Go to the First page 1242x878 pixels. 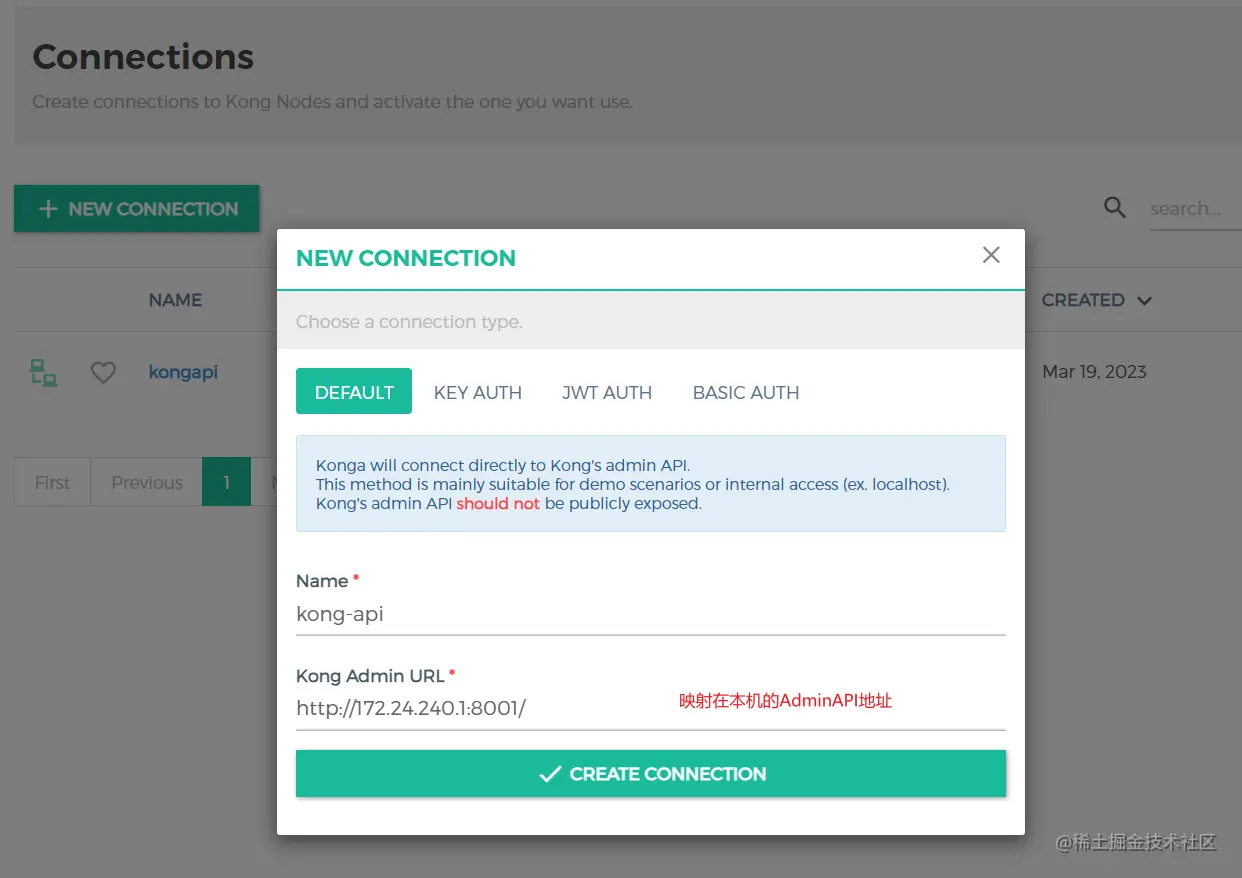(x=52, y=482)
